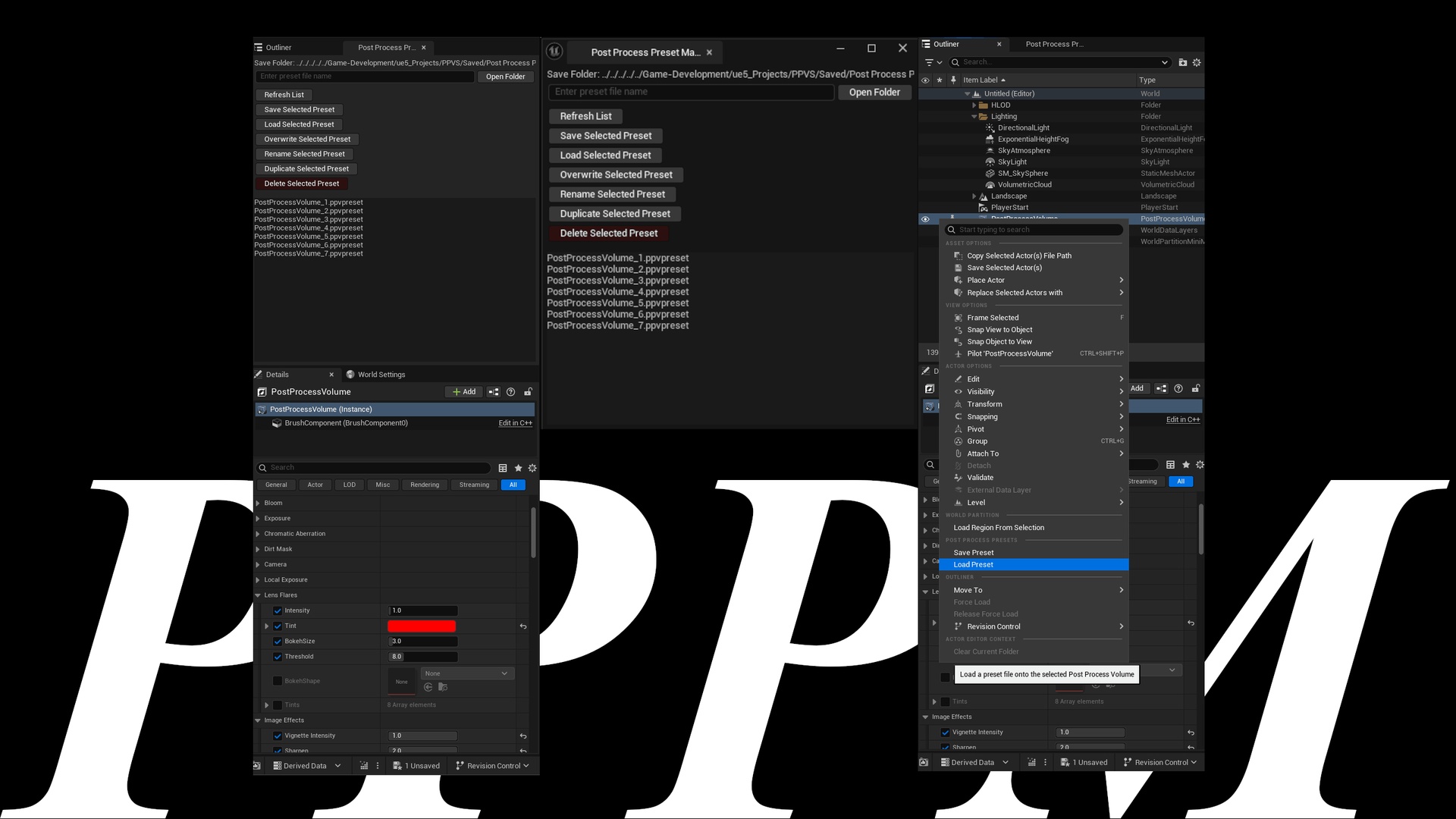Open the property matrix icon in left Details
This screenshot has height=819, width=1456.
[503, 468]
